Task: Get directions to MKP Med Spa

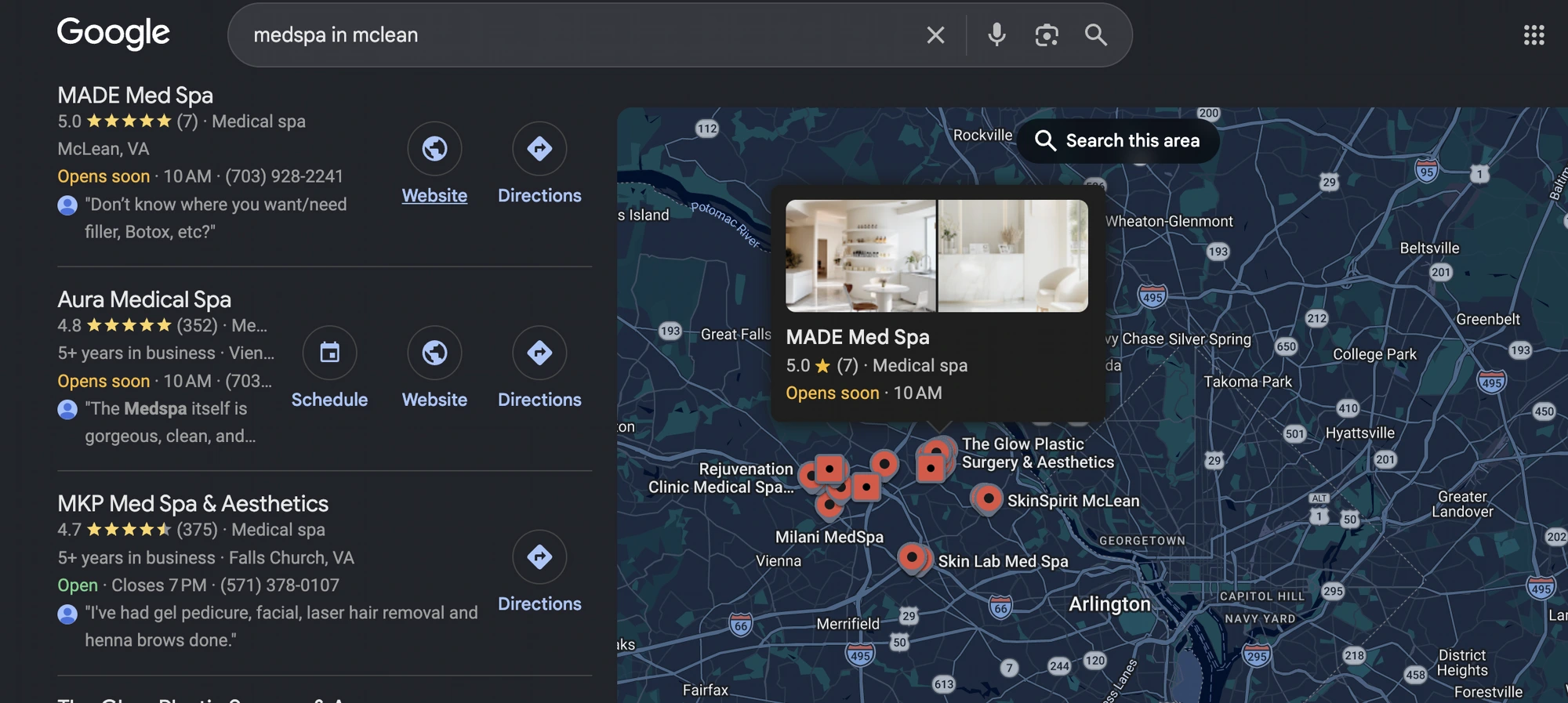Action: pyautogui.click(x=539, y=557)
